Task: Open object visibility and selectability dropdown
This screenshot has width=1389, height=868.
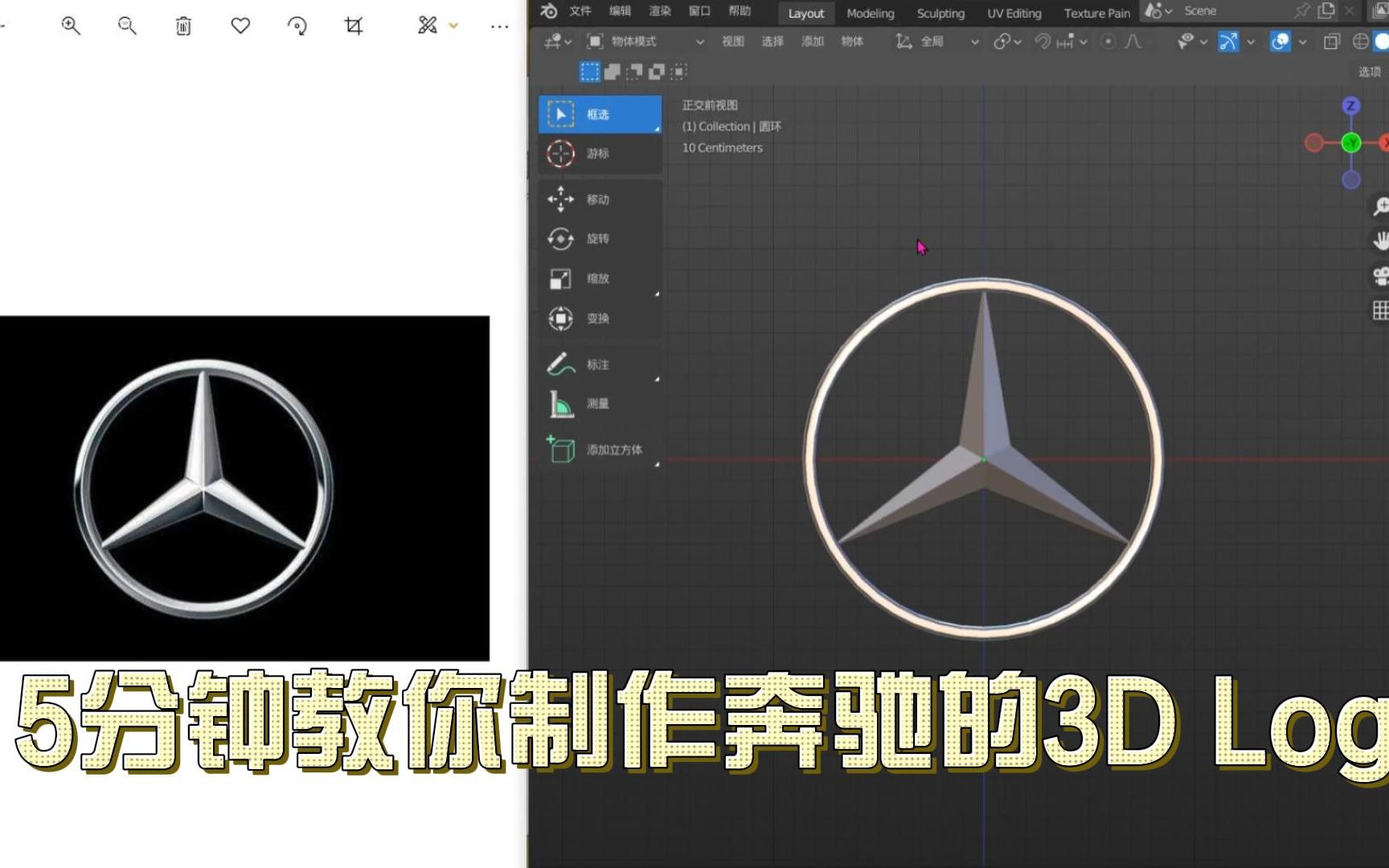Action: tap(1192, 42)
